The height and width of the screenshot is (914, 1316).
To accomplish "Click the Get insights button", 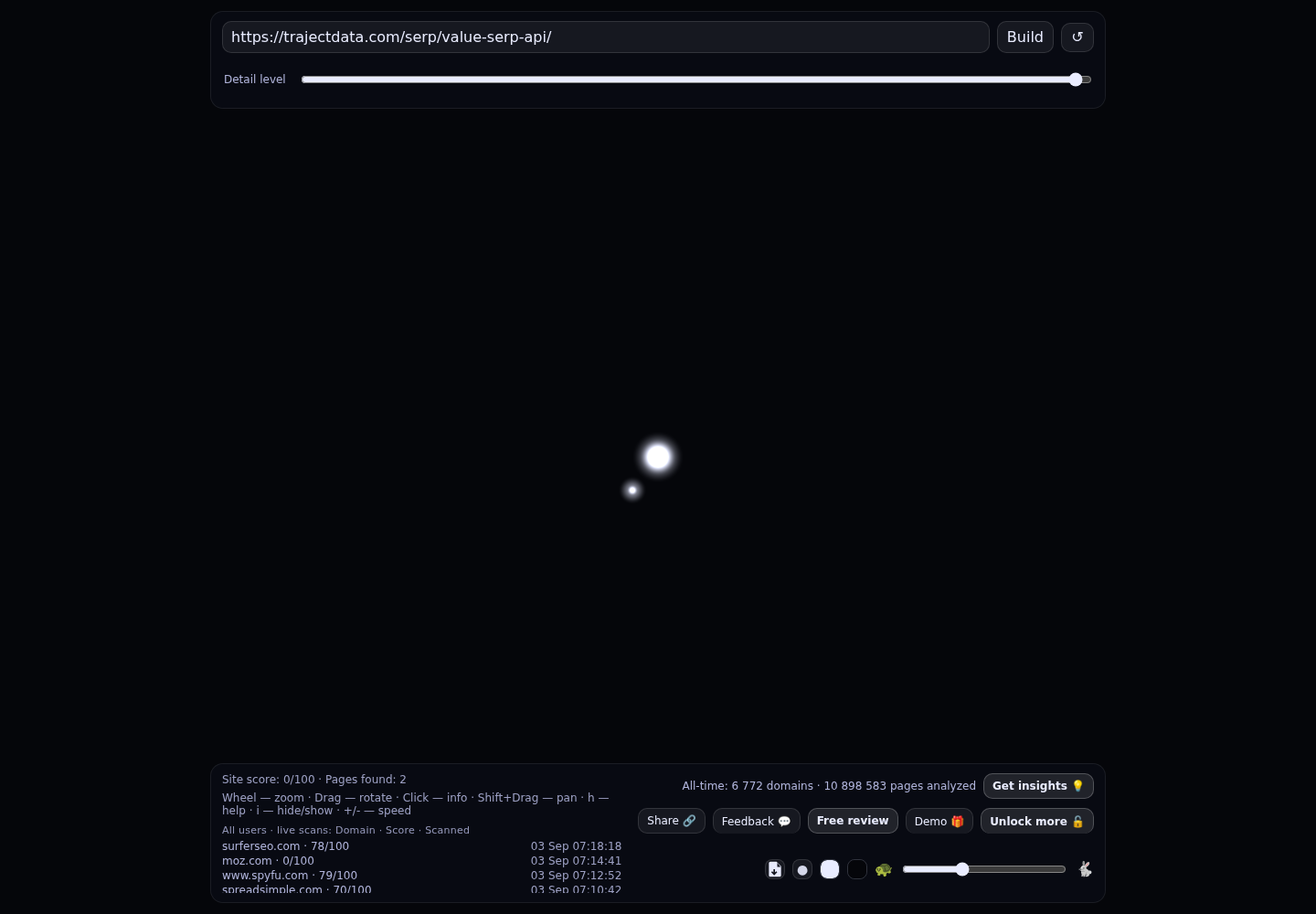I will (1038, 786).
